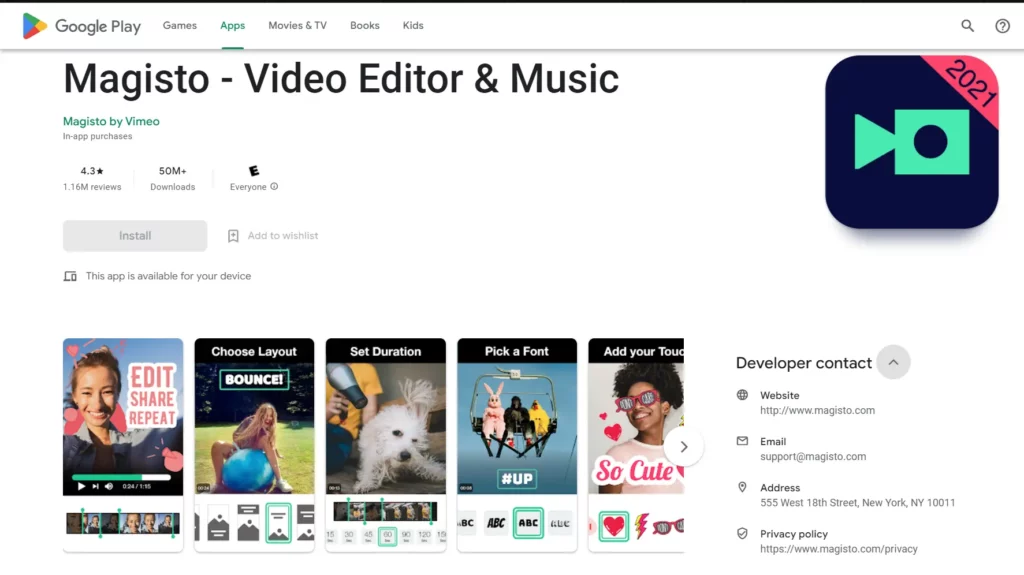Open the Add your Touch screenshot
Viewport: 1024px width, 575px height.
pos(636,445)
